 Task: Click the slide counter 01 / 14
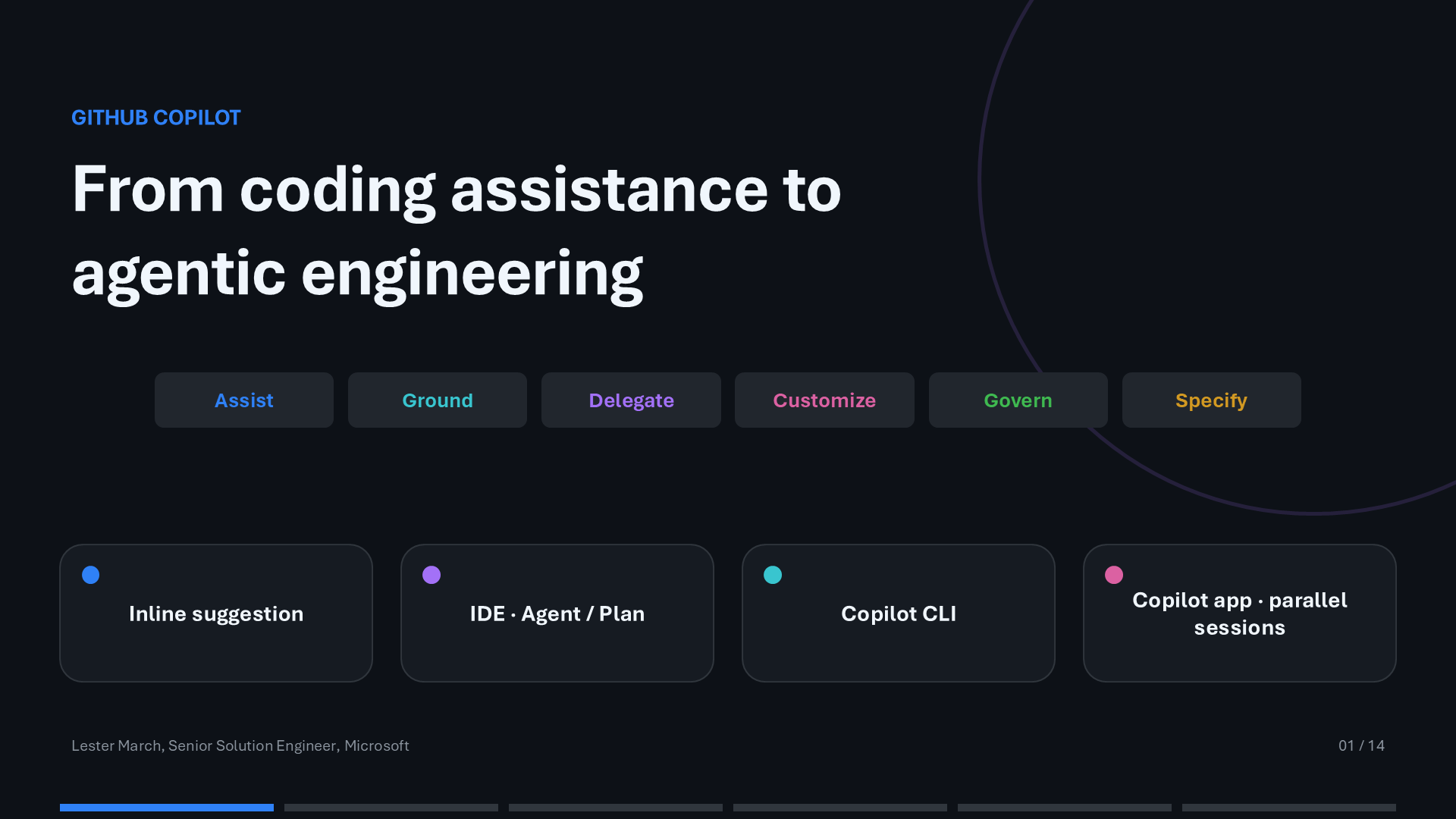1361,745
